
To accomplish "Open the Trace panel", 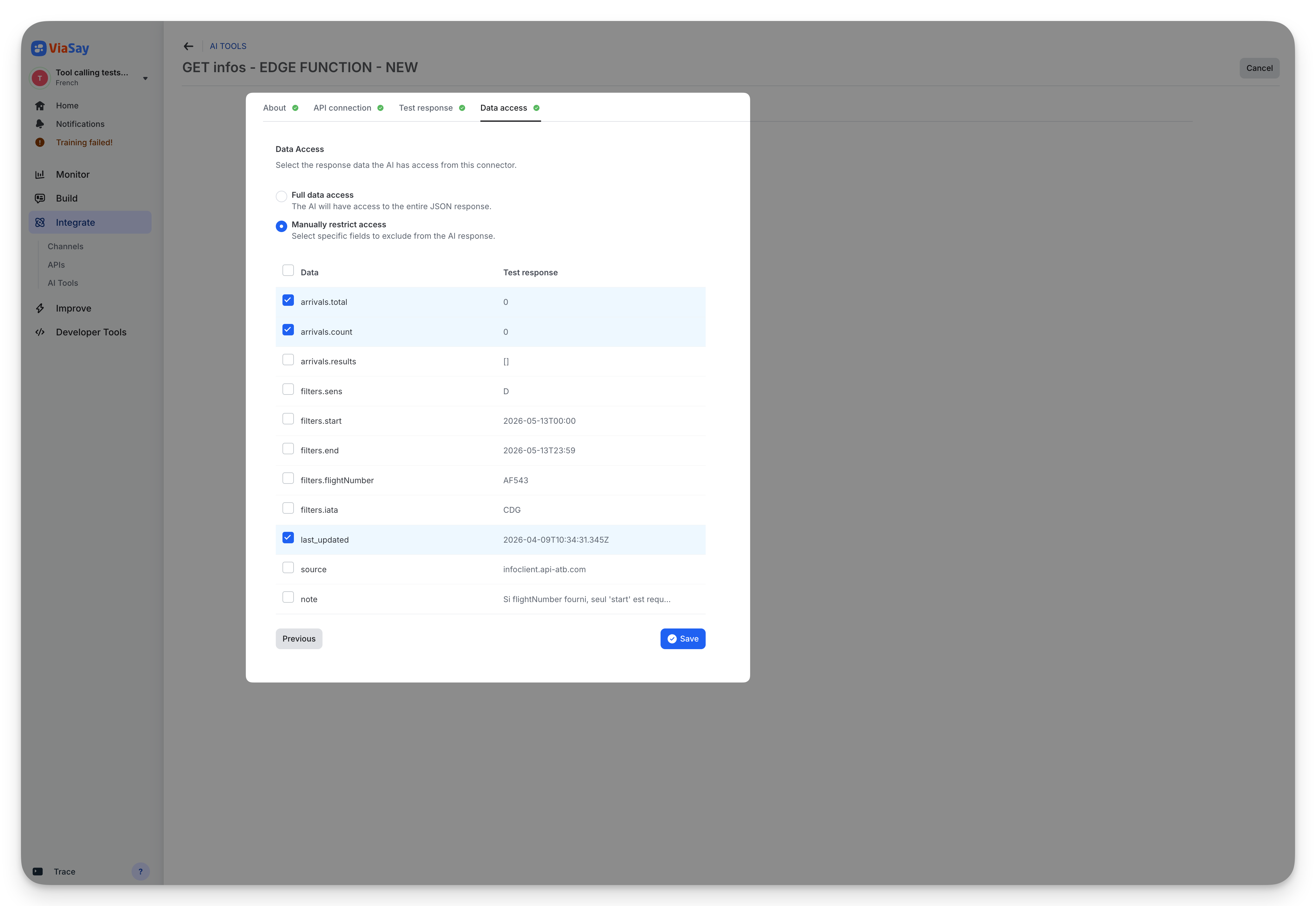I will coord(65,871).
